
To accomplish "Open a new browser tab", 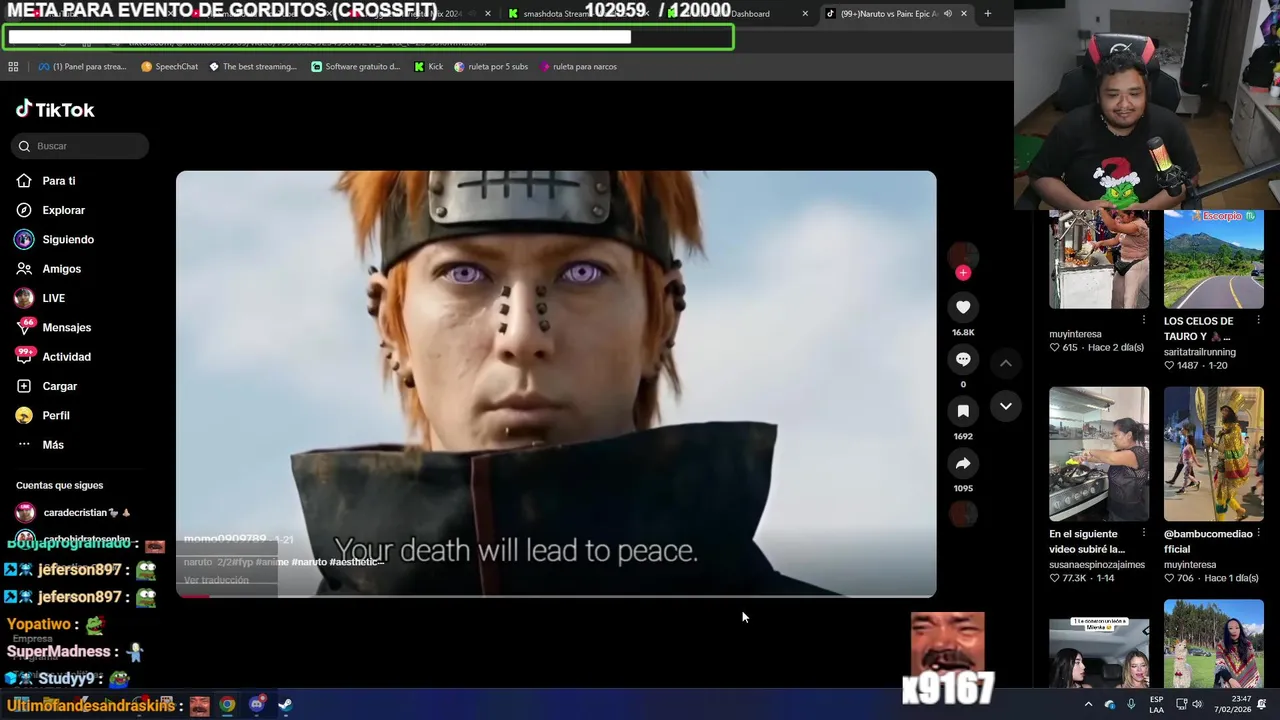I will pyautogui.click(x=988, y=14).
